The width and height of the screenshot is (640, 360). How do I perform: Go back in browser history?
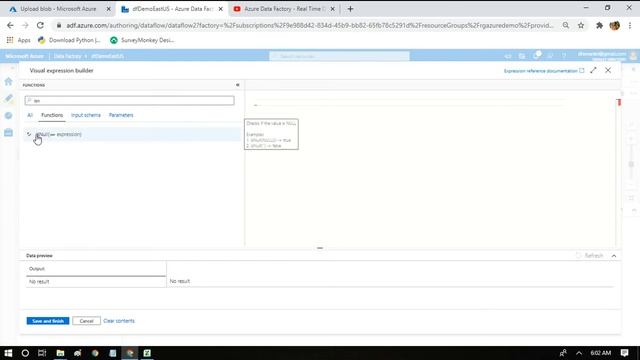click(10, 25)
